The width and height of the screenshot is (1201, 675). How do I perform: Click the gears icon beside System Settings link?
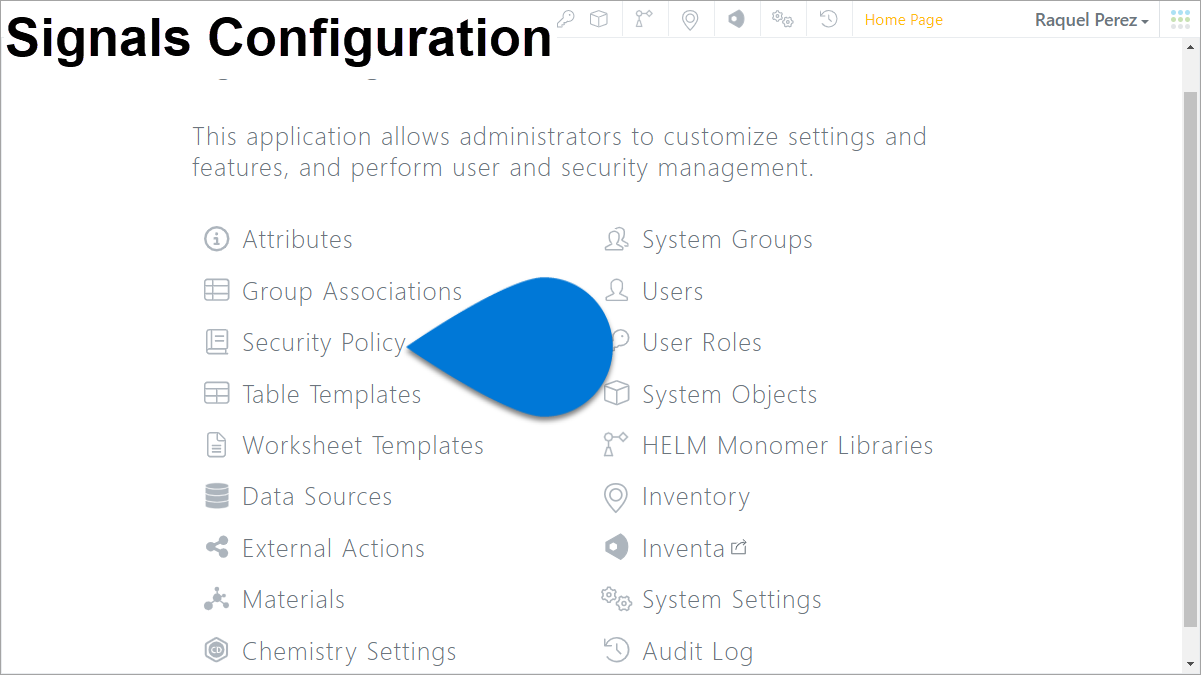616,599
